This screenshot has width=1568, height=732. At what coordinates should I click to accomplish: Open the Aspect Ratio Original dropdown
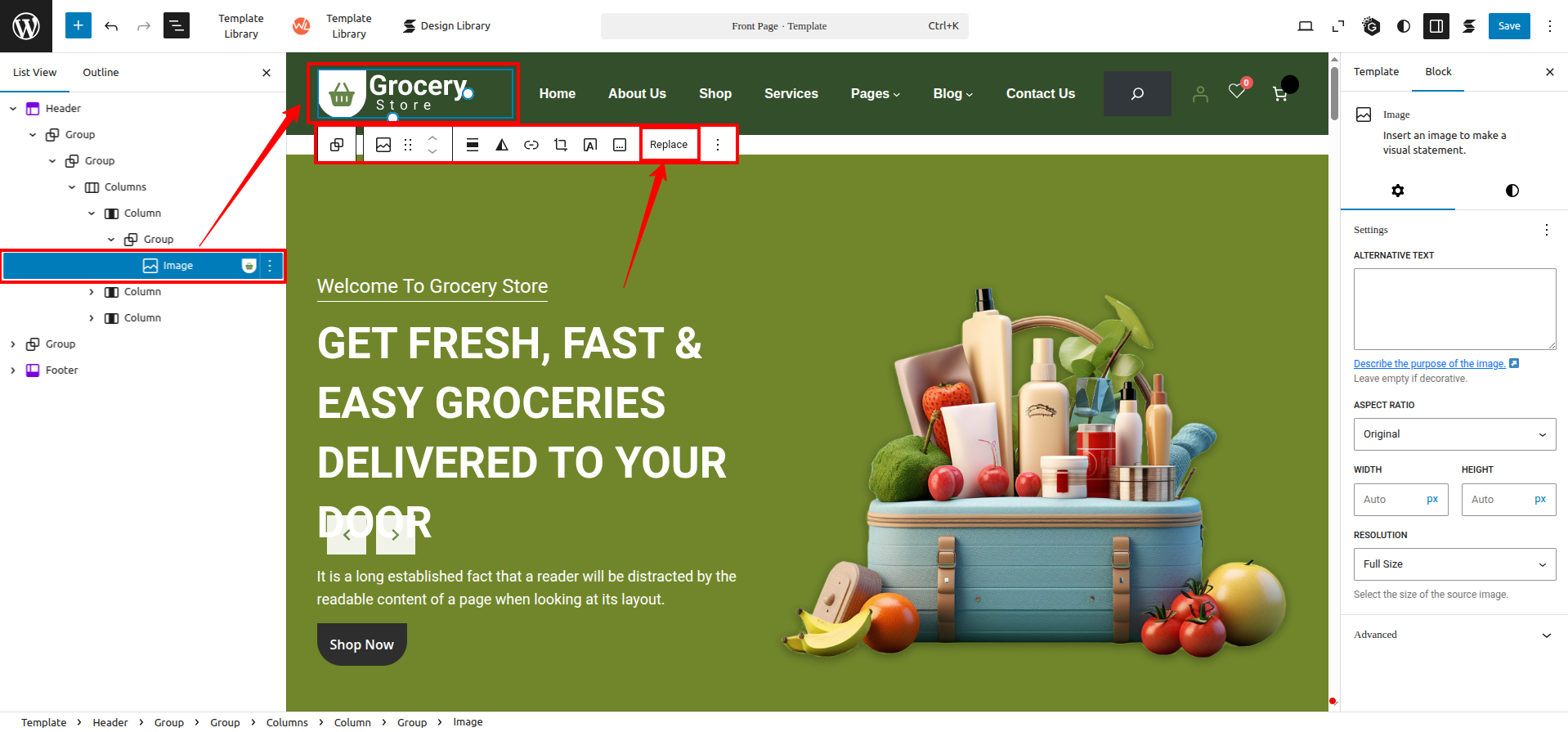click(1454, 434)
